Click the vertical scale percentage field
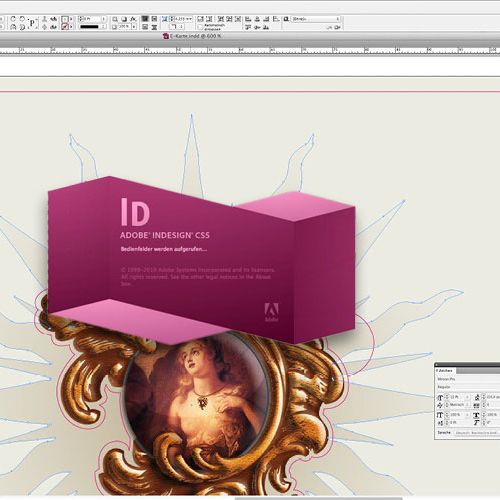Viewport: 500px width, 500px height. click(456, 415)
